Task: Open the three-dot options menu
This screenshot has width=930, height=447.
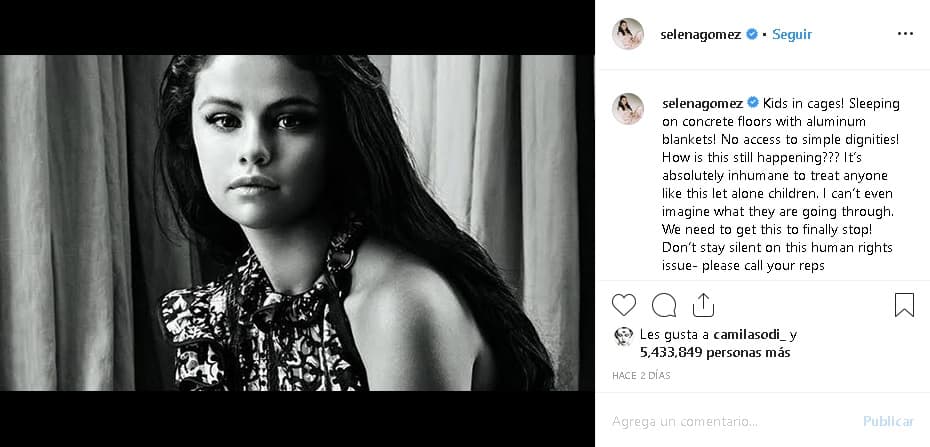Action: coord(905,34)
